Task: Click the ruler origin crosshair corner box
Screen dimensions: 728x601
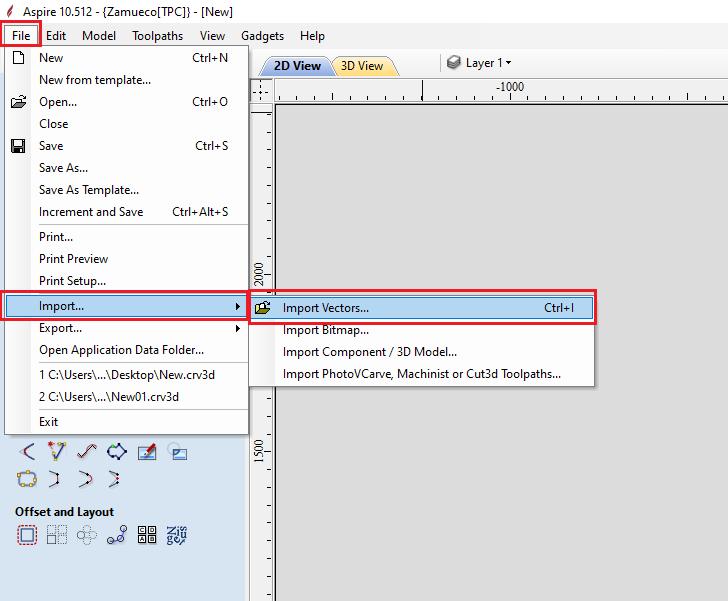Action: [260, 90]
